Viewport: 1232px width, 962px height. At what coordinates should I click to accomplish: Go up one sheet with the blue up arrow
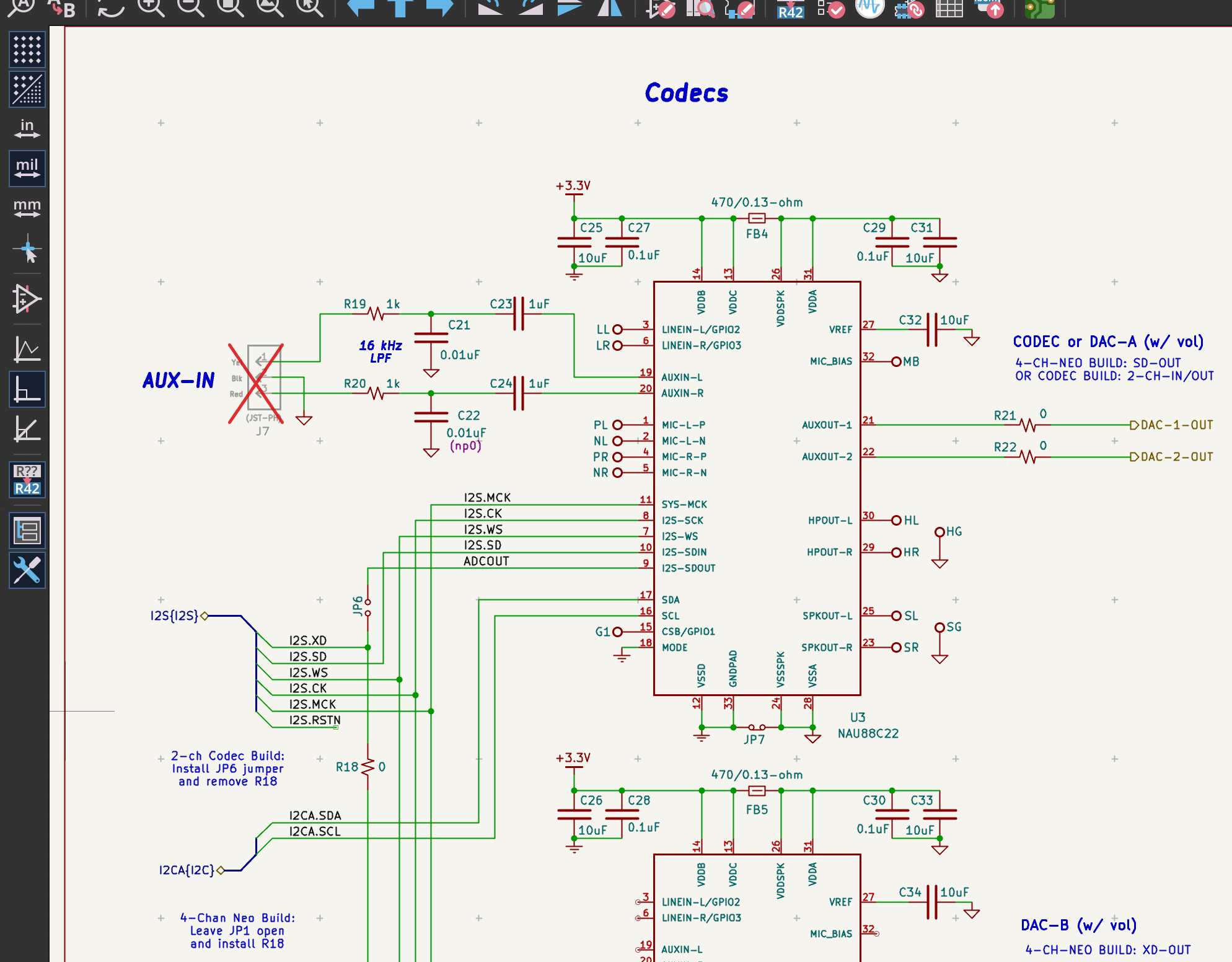pyautogui.click(x=400, y=7)
